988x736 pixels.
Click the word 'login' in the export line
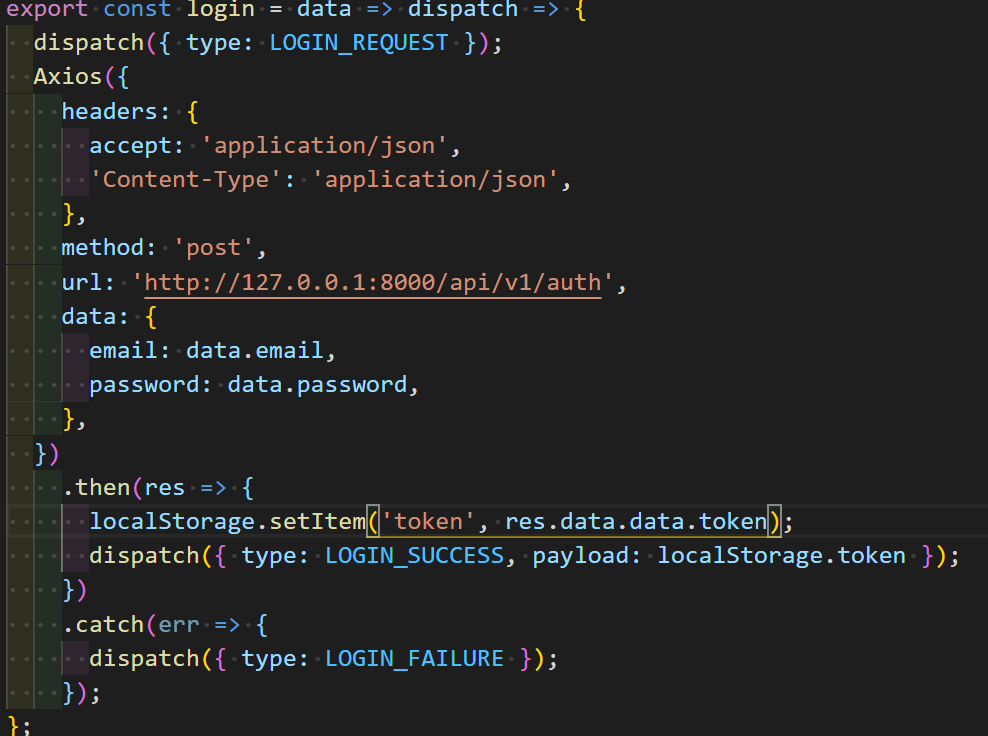pos(221,9)
